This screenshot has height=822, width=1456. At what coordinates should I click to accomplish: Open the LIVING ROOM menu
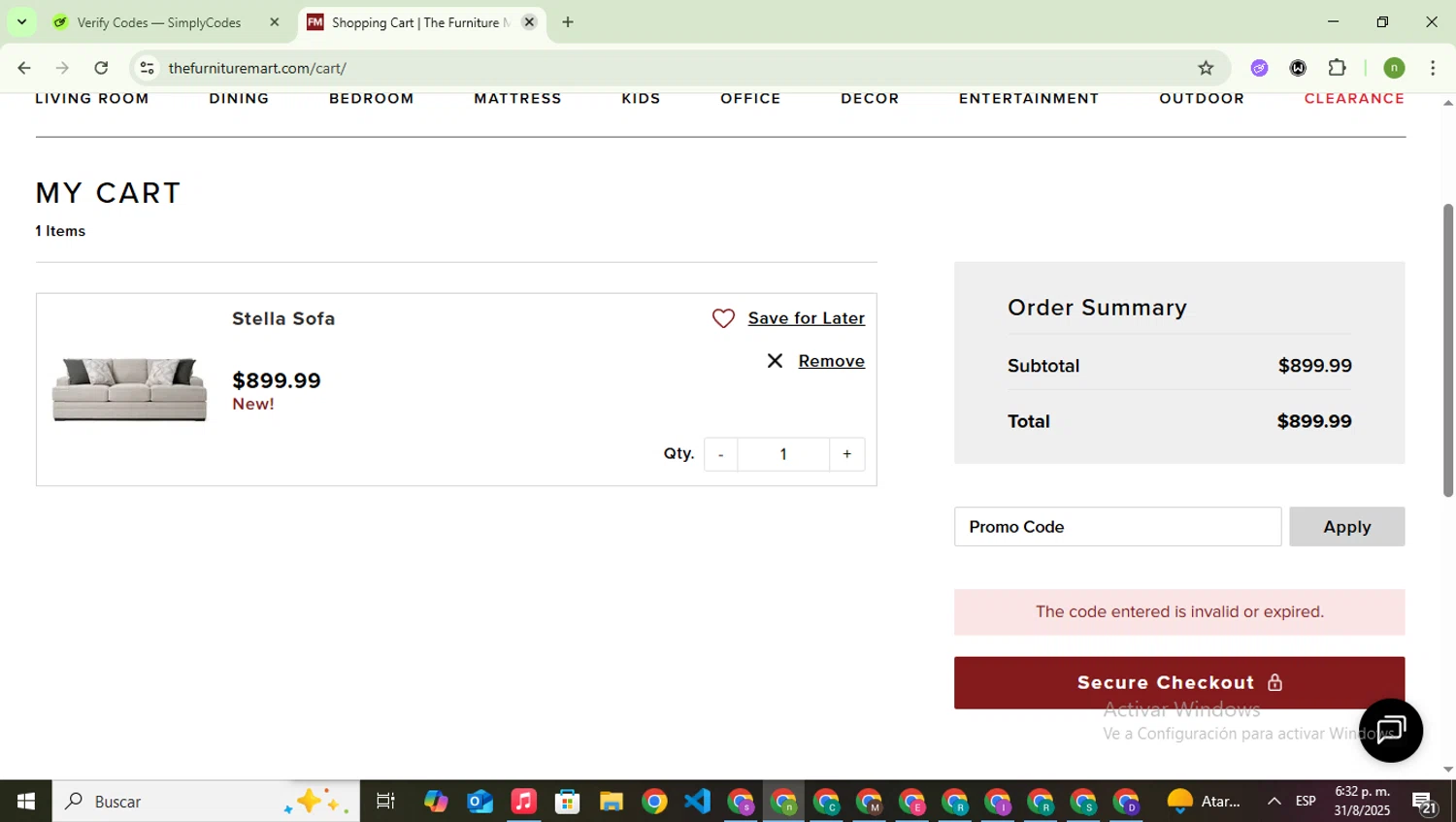tap(92, 99)
